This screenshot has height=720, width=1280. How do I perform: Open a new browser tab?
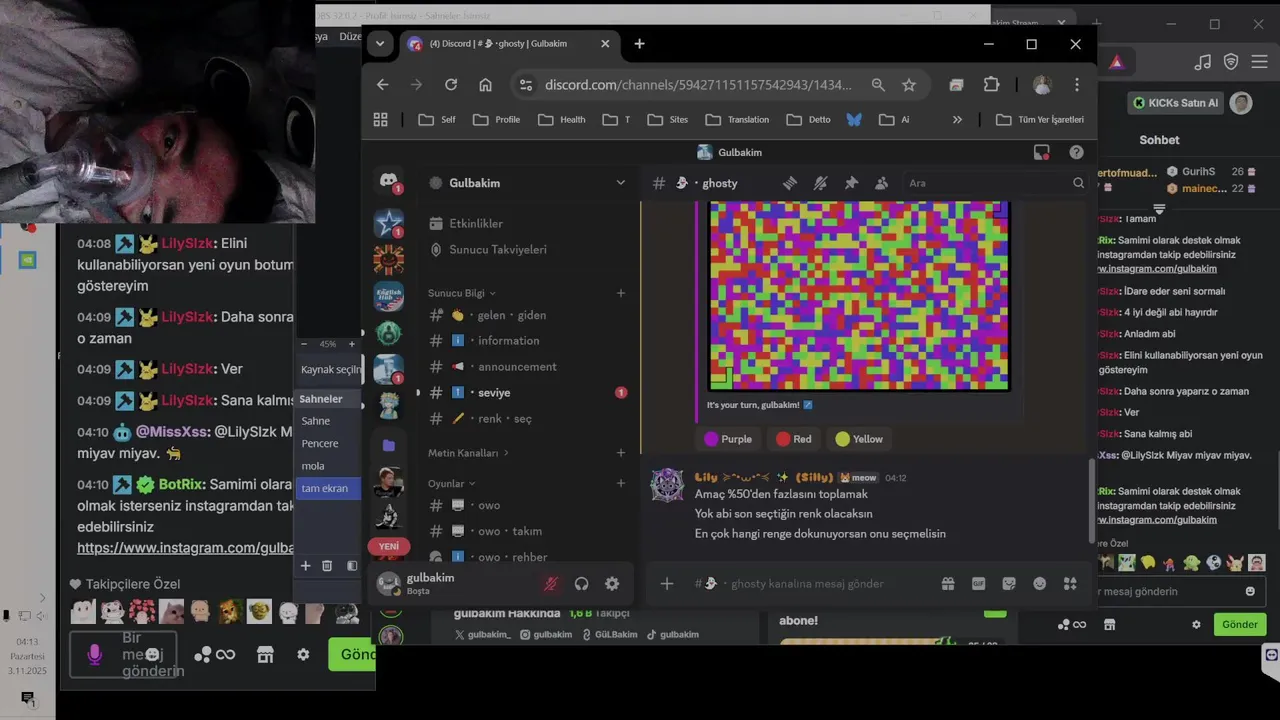tap(639, 43)
